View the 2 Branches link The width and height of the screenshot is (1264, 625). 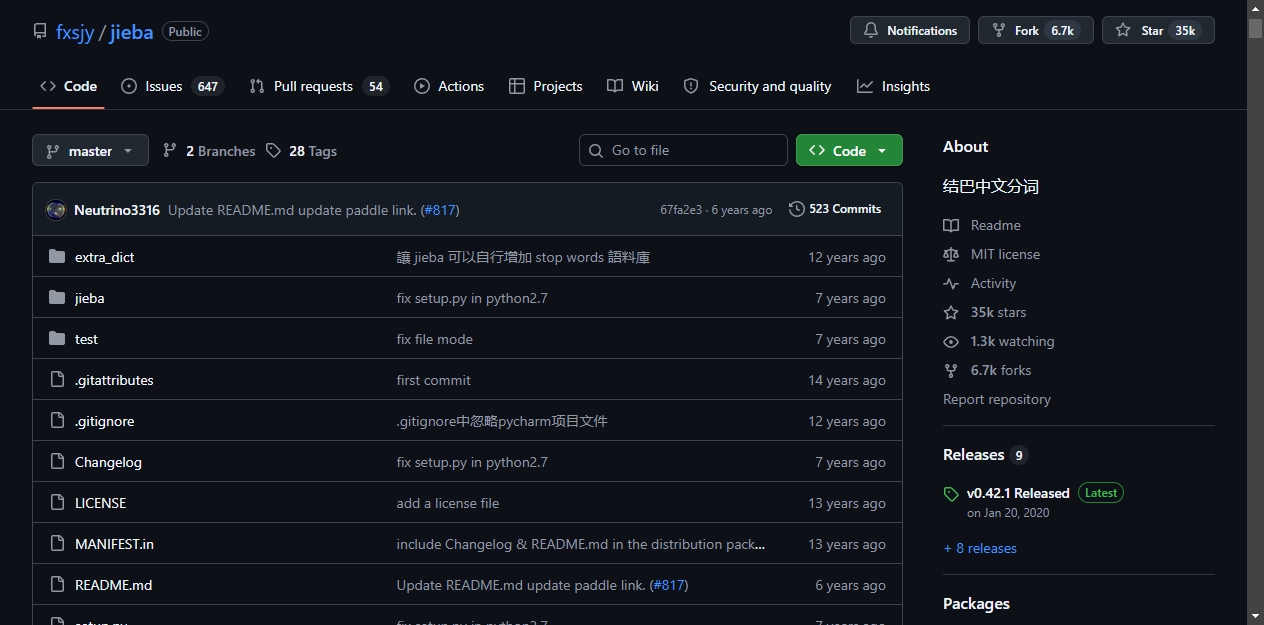pyautogui.click(x=208, y=151)
